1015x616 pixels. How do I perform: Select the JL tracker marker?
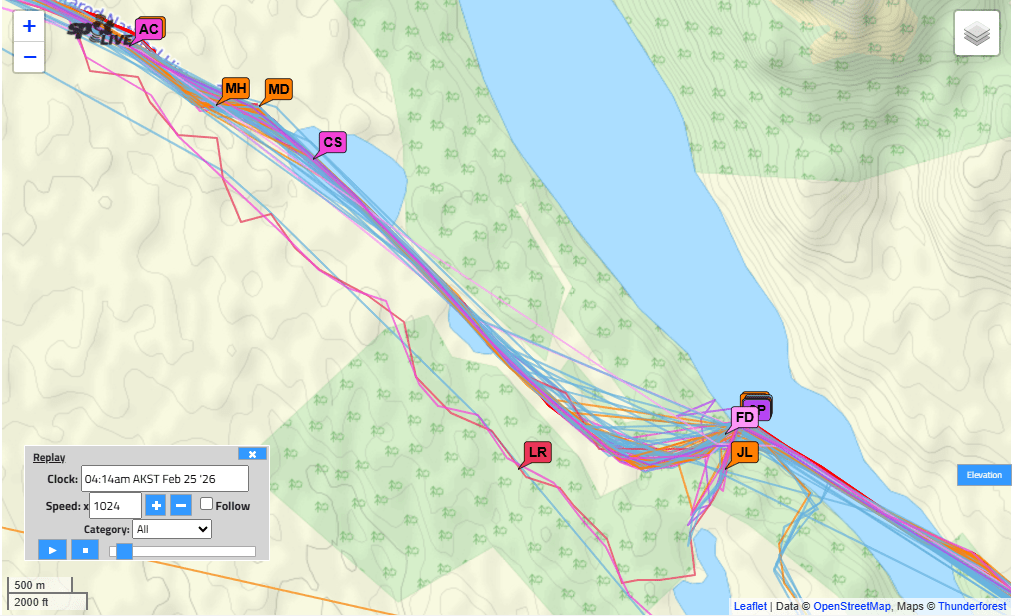(x=744, y=452)
